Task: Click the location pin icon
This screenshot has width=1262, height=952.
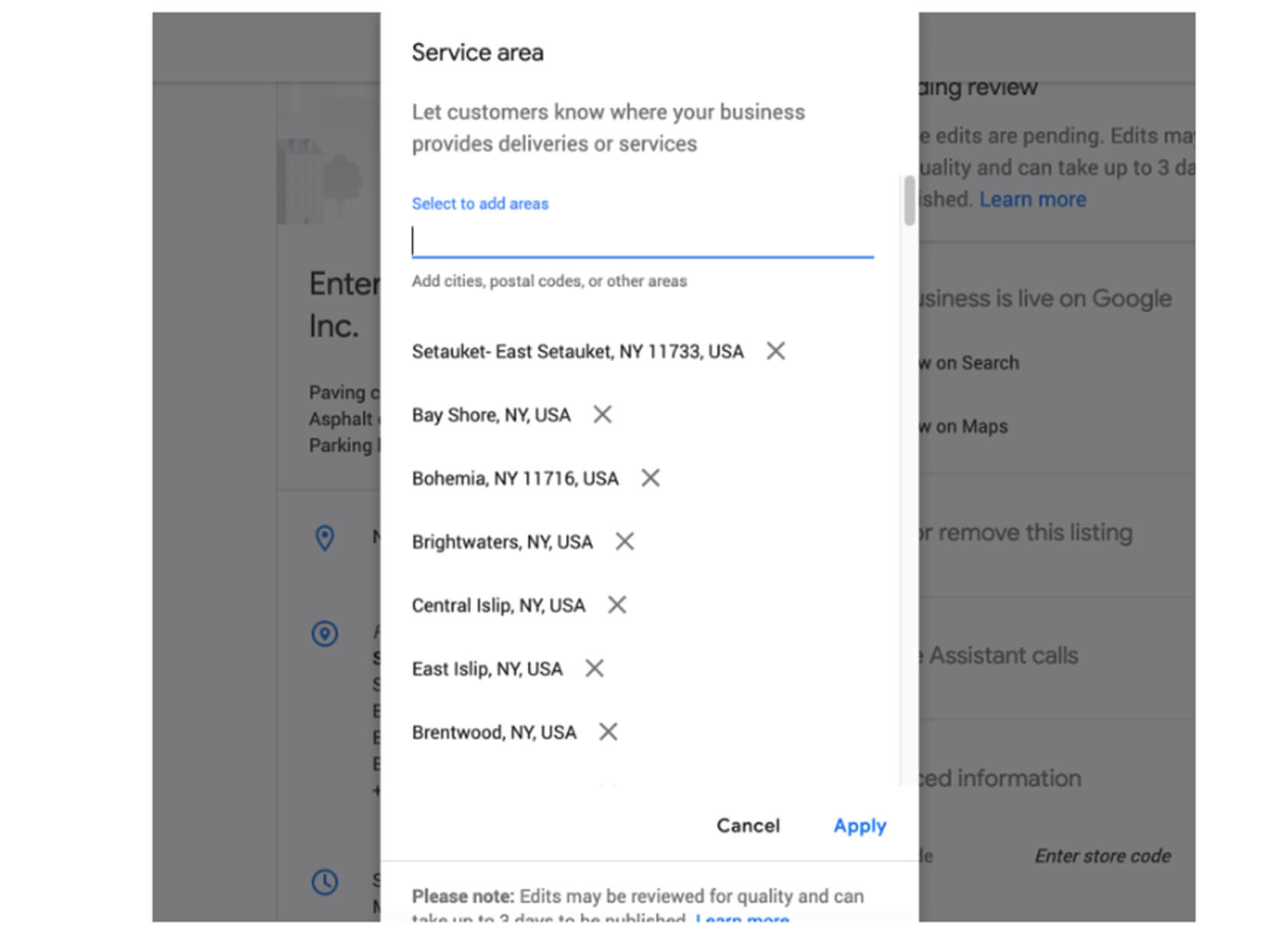Action: pyautogui.click(x=325, y=538)
